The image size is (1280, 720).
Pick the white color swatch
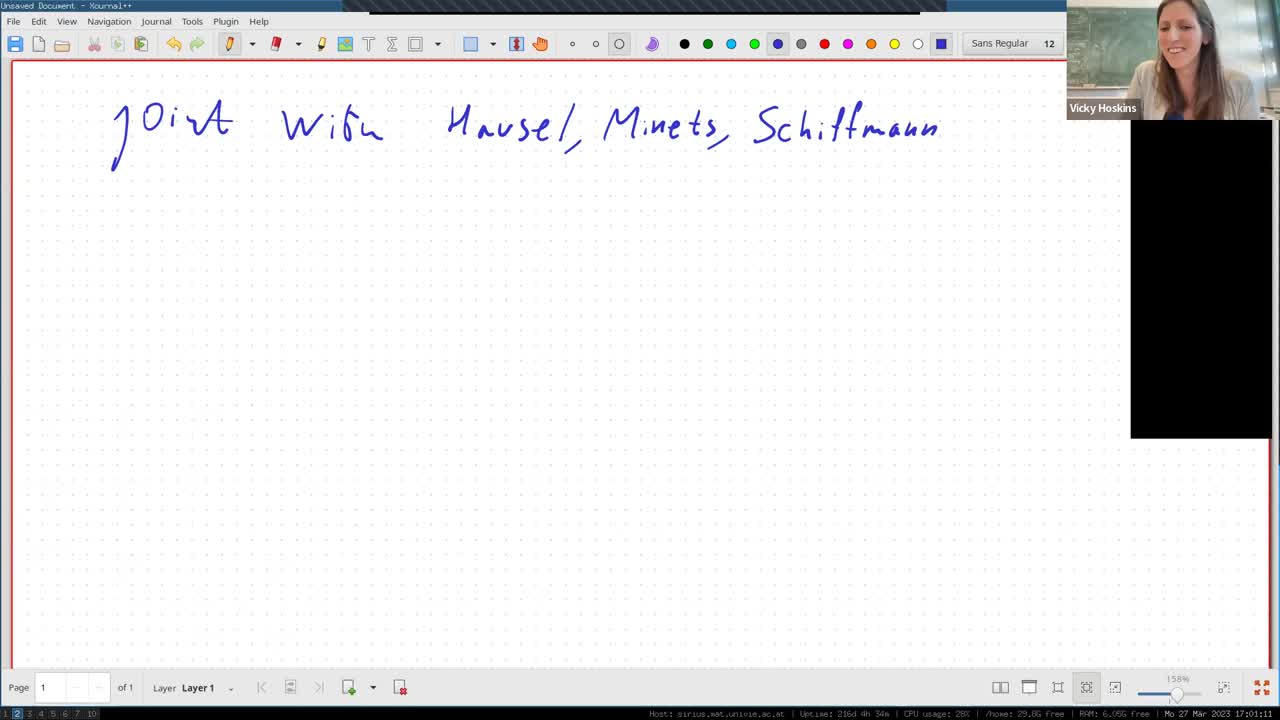(x=918, y=44)
